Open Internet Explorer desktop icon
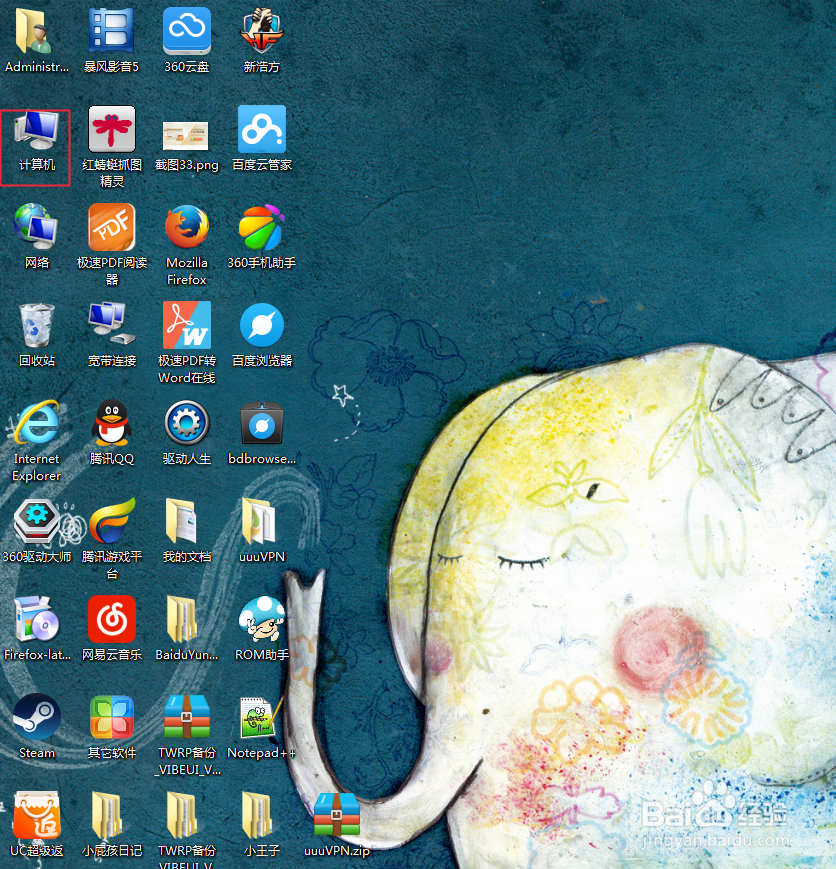The height and width of the screenshot is (869, 836). (36, 422)
